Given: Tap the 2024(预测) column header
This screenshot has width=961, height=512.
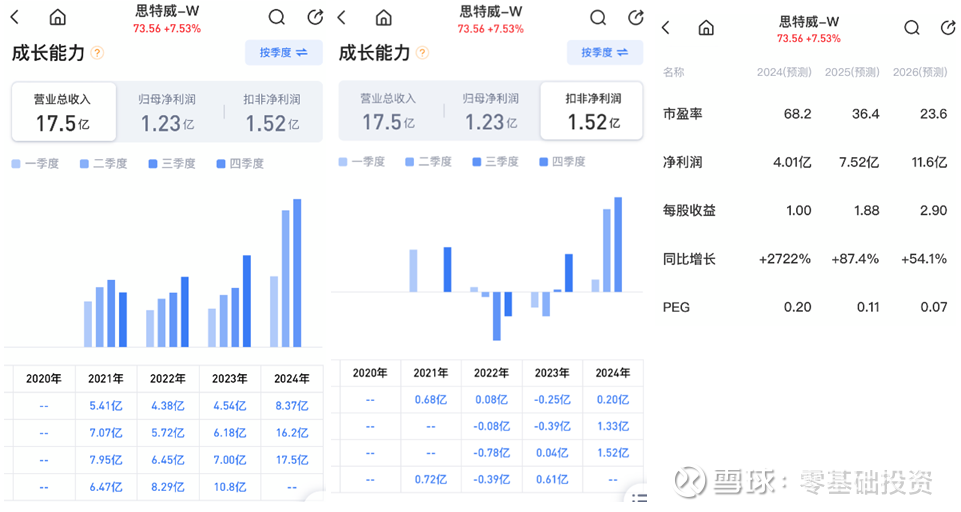Looking at the screenshot, I should (784, 72).
